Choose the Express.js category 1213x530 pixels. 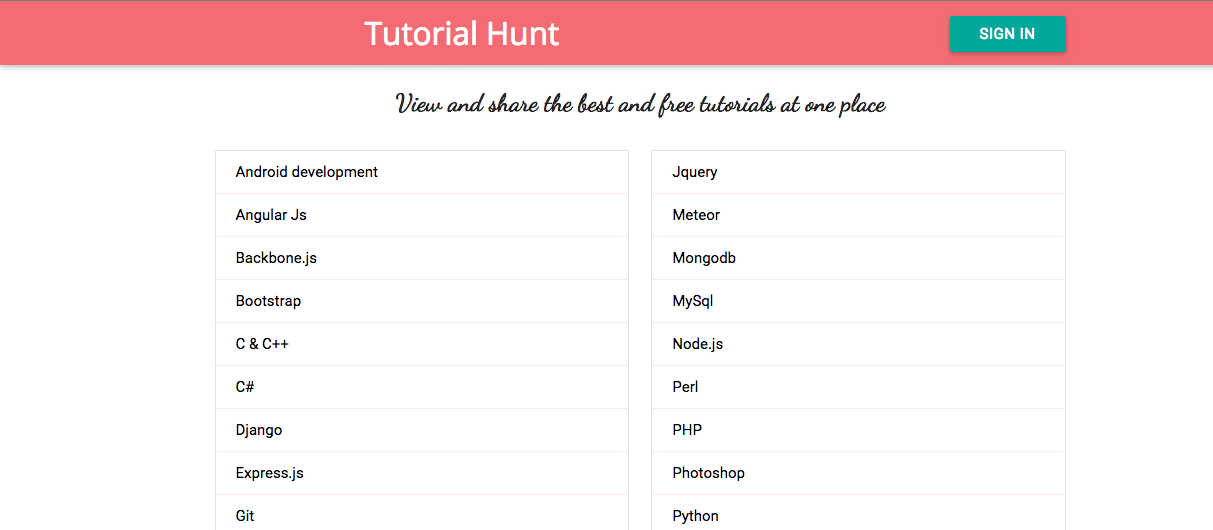[x=422, y=473]
